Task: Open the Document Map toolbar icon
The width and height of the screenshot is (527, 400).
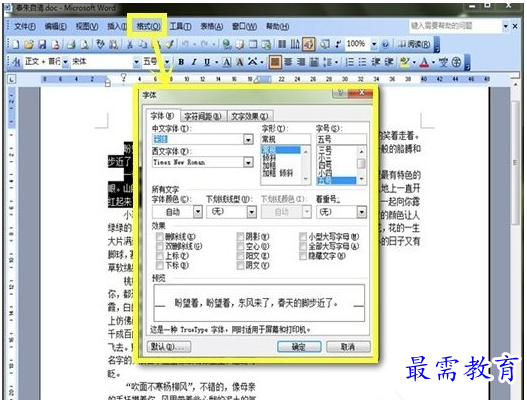Action: pyautogui.click(x=324, y=44)
